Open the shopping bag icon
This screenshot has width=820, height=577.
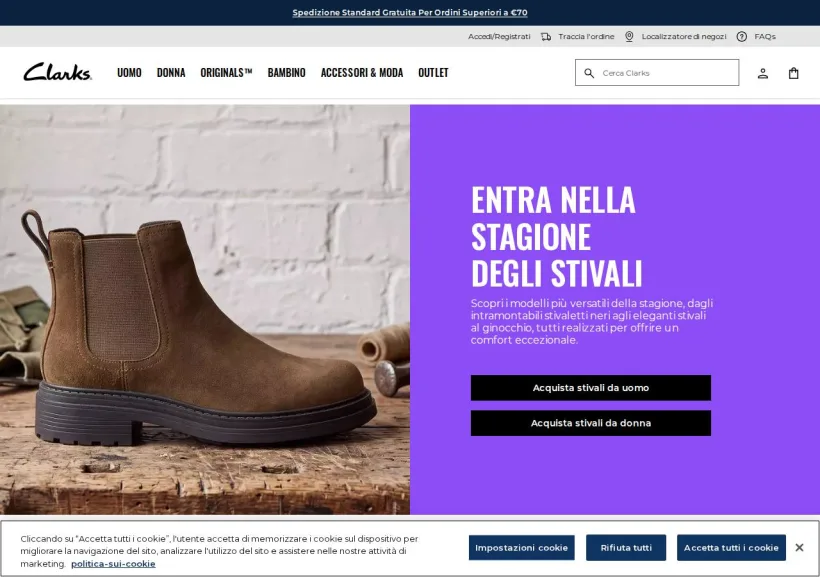coord(793,73)
